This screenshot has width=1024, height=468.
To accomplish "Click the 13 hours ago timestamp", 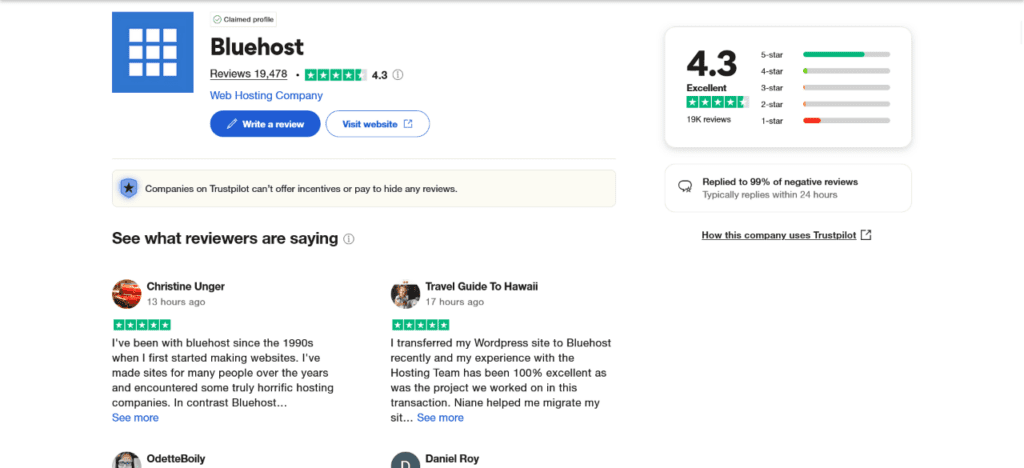I will click(176, 302).
